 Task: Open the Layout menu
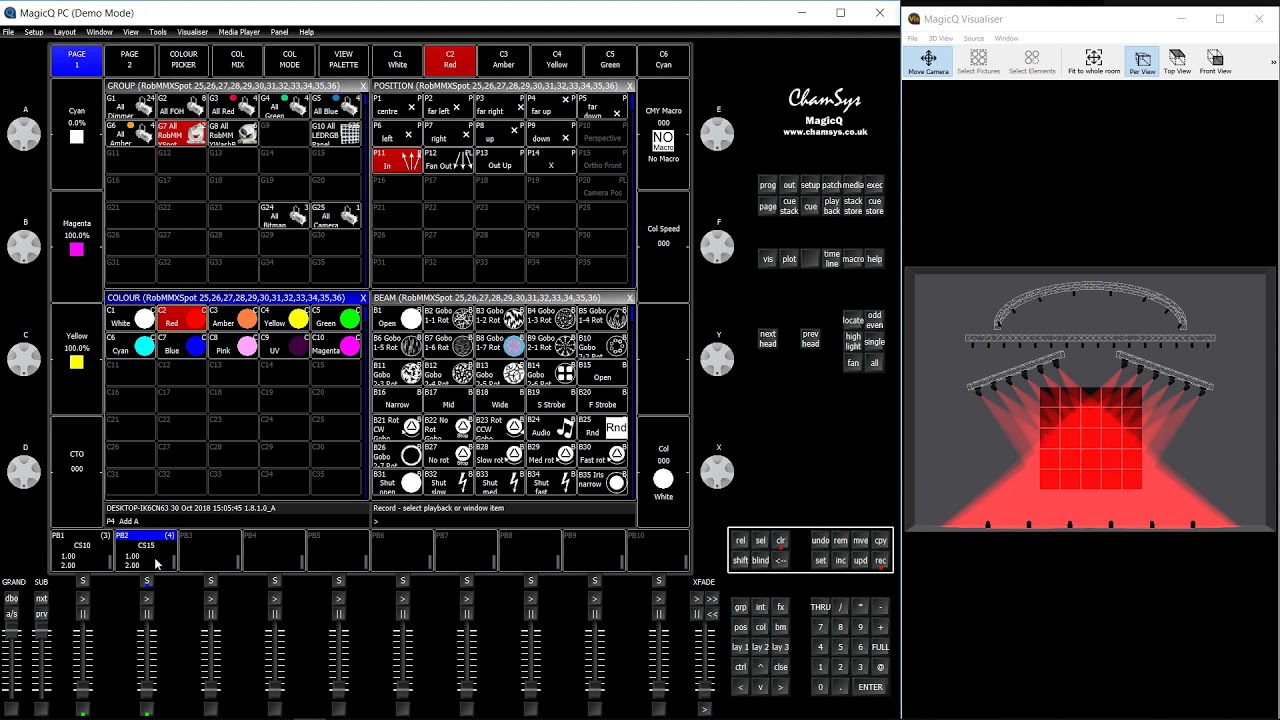[65, 32]
